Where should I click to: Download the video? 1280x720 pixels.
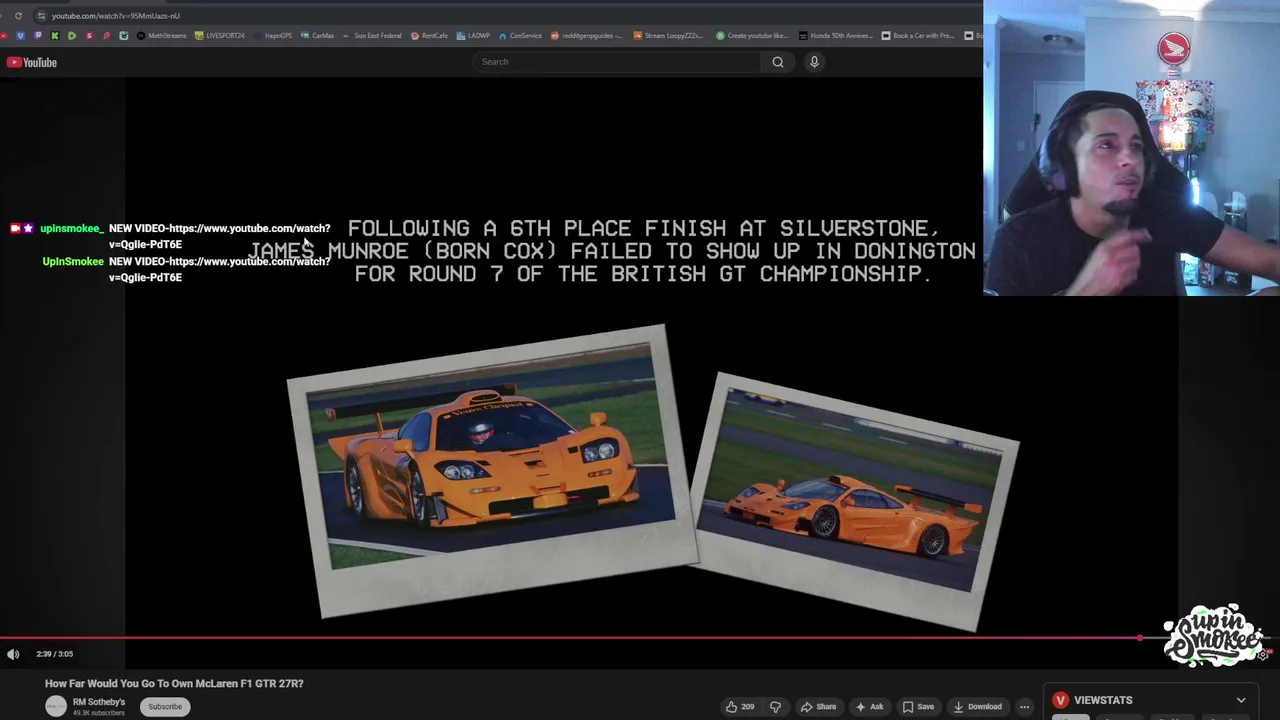coord(977,707)
